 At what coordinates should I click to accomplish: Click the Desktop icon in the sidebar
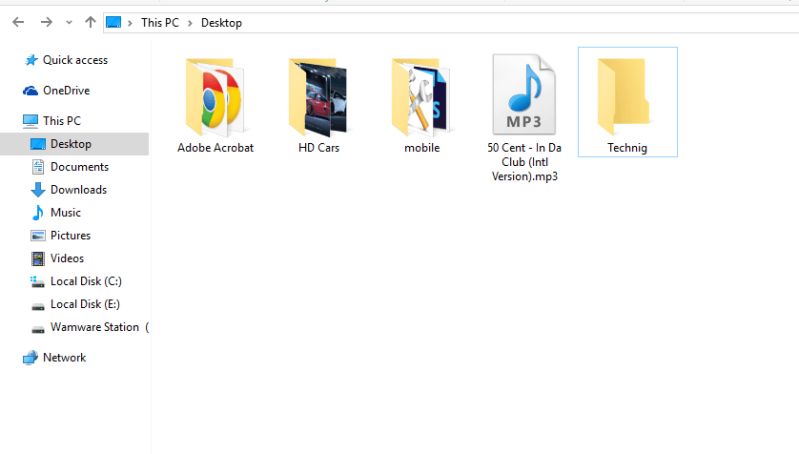(x=38, y=144)
